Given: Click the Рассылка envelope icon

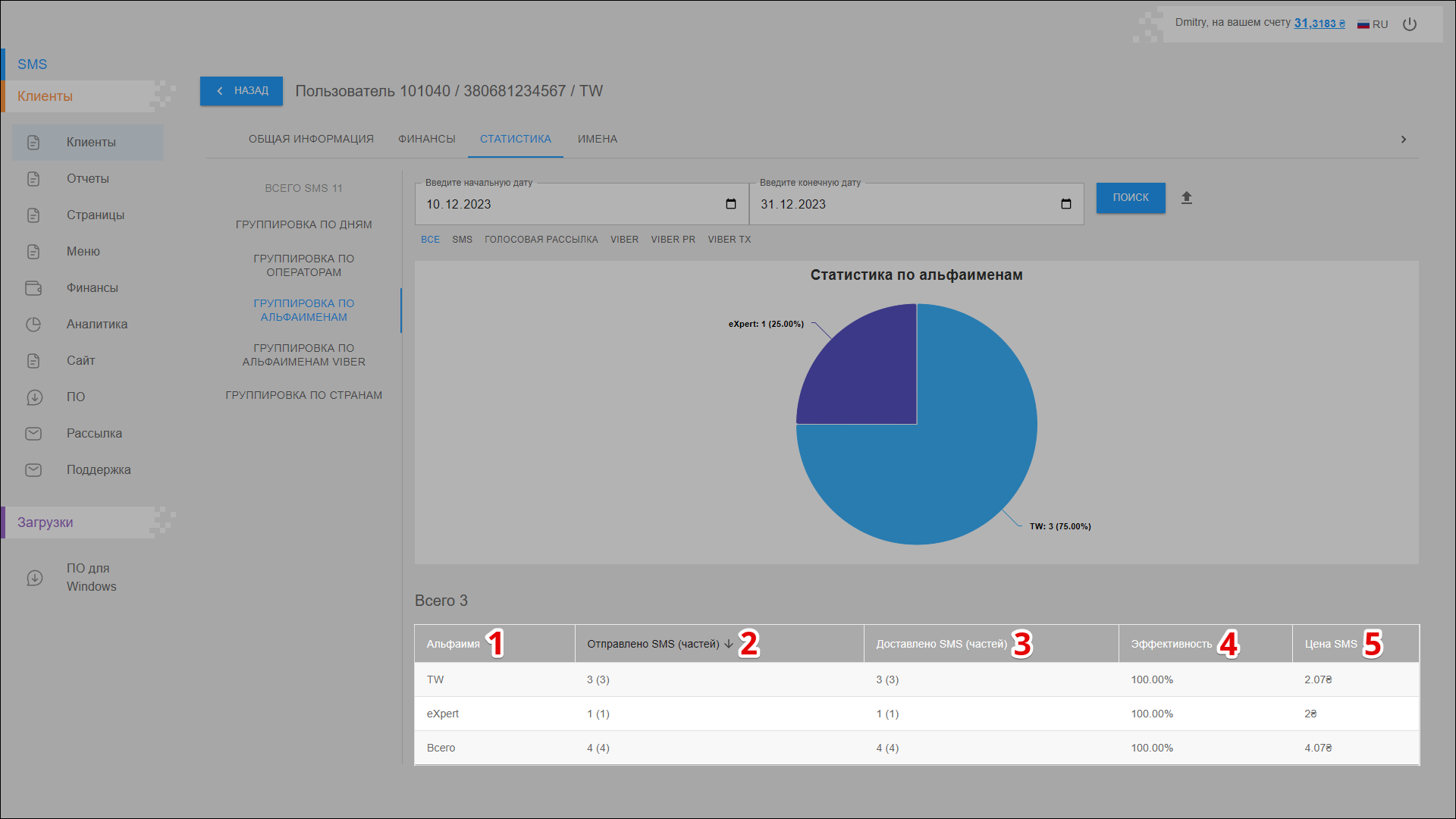Looking at the screenshot, I should 33,434.
